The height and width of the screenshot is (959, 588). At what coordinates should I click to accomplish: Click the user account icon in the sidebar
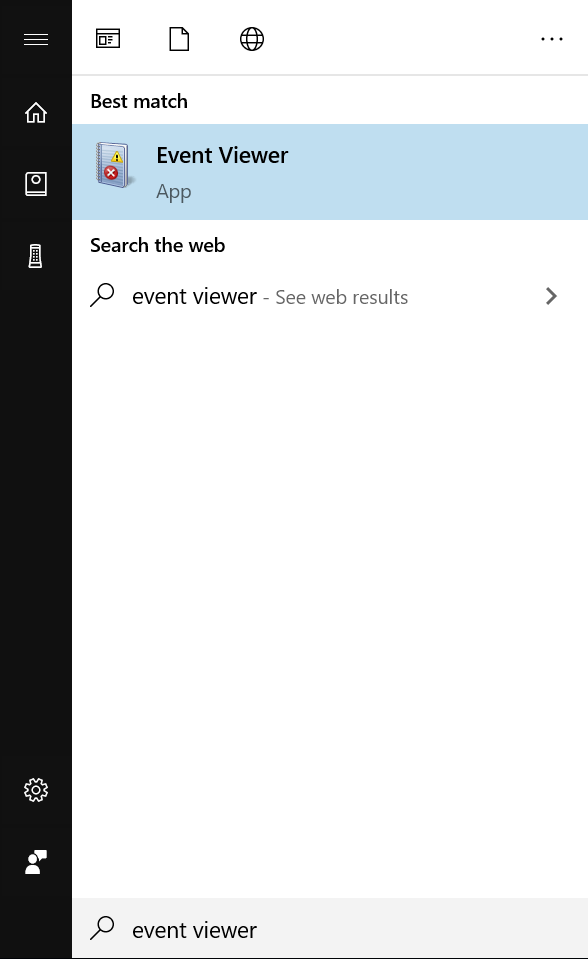point(36,862)
